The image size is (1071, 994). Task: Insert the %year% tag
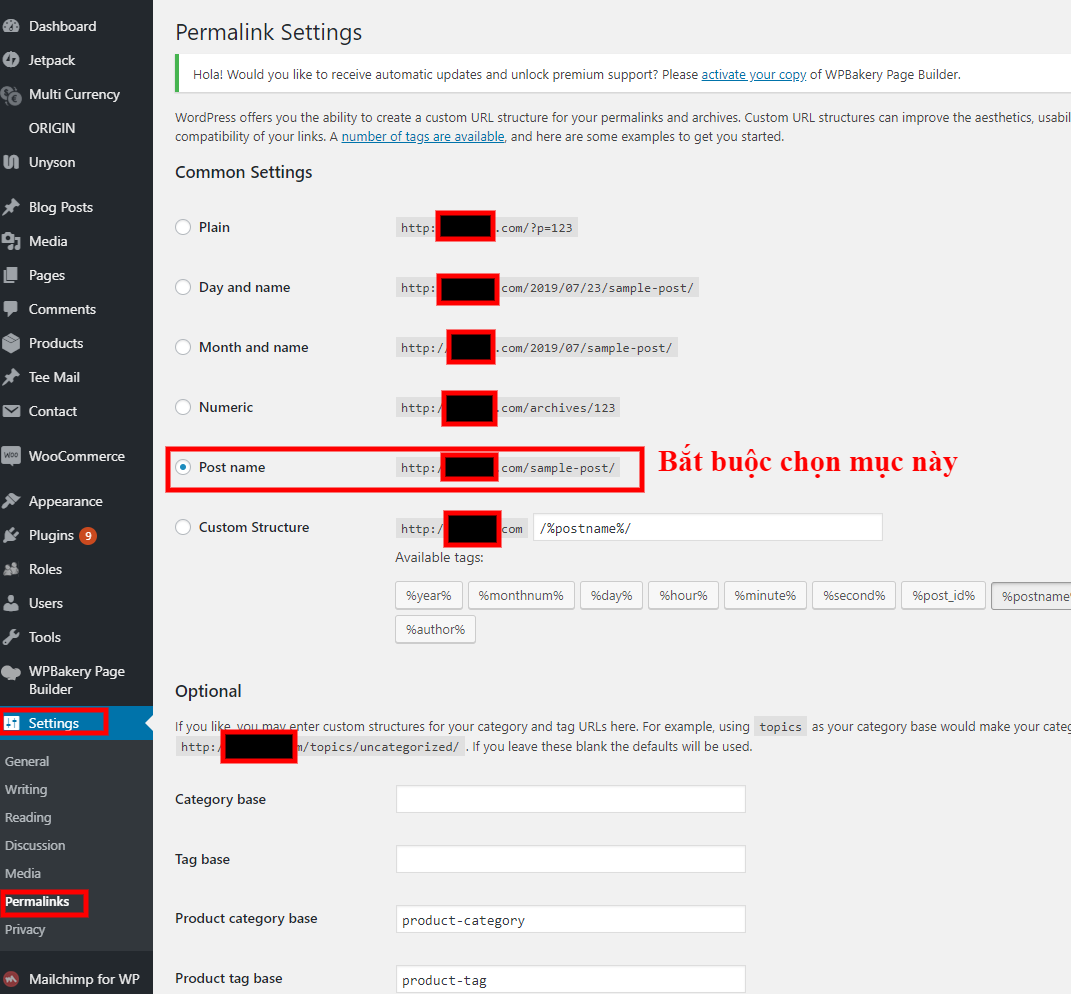(428, 595)
